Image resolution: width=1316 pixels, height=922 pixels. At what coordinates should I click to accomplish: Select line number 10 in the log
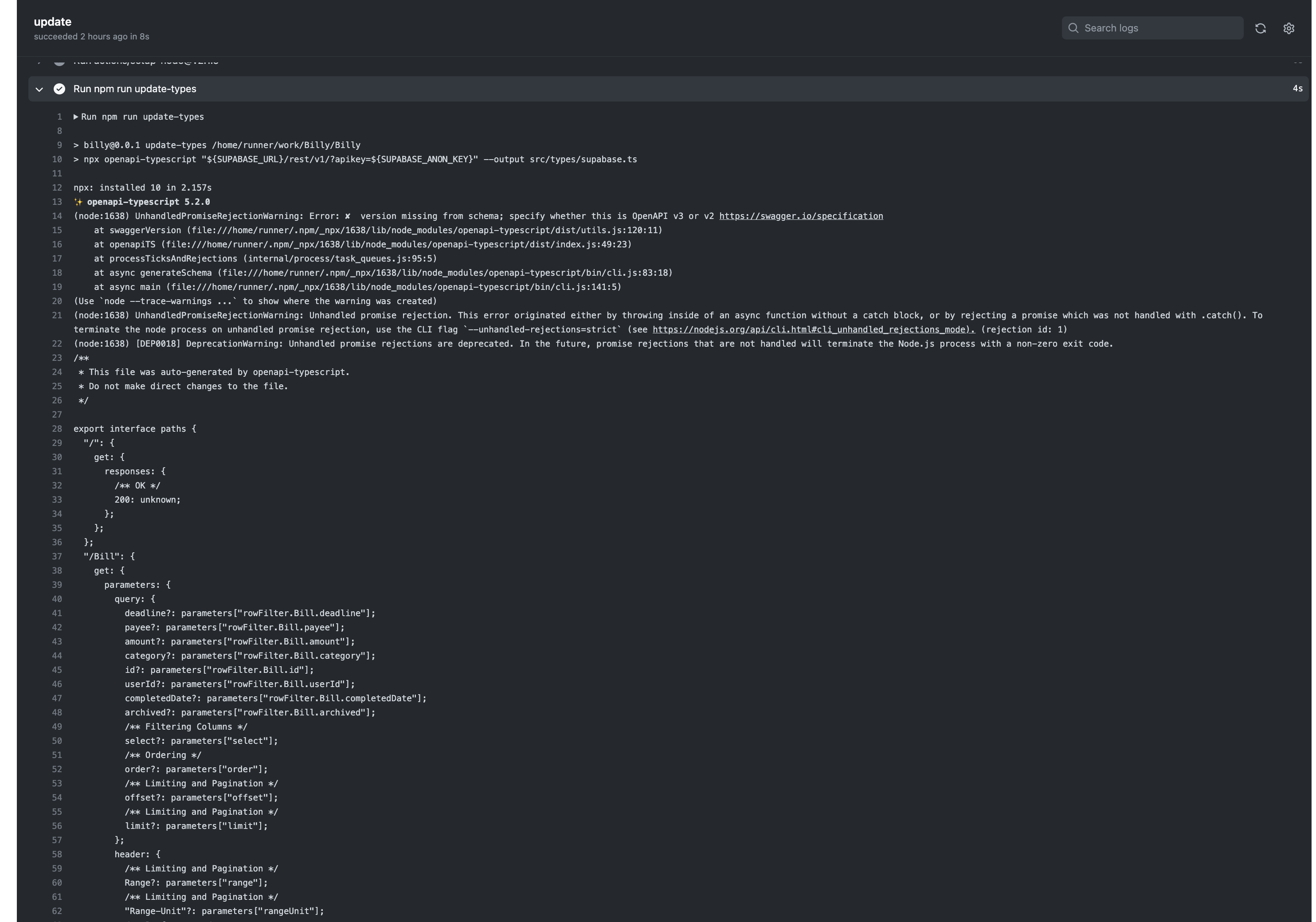(57, 159)
